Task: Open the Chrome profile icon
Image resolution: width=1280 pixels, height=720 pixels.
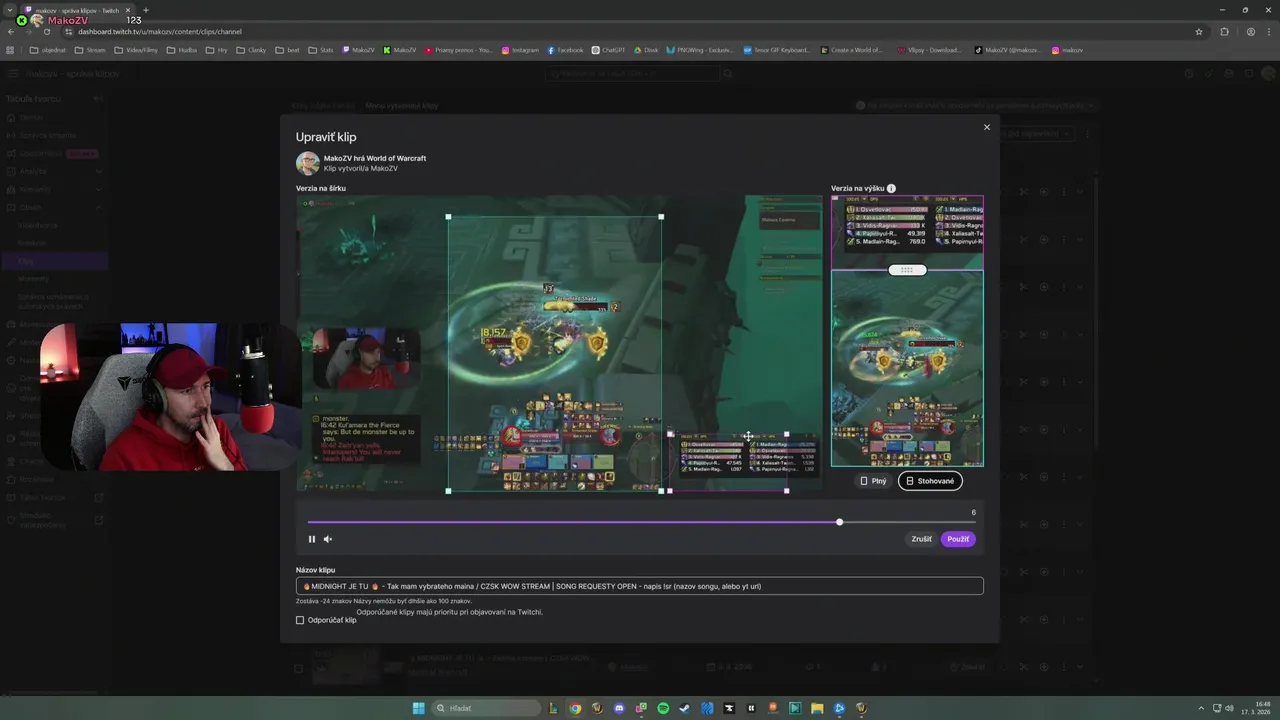Action: pos(1250,31)
